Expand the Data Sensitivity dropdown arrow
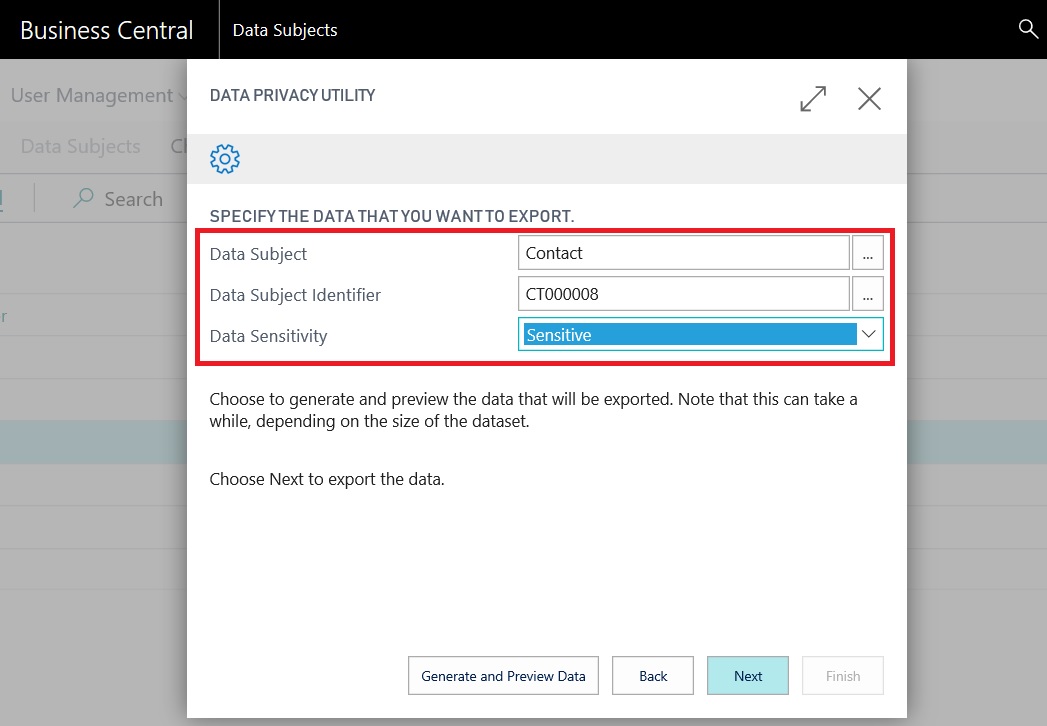Viewport: 1047px width, 726px height. pos(869,335)
